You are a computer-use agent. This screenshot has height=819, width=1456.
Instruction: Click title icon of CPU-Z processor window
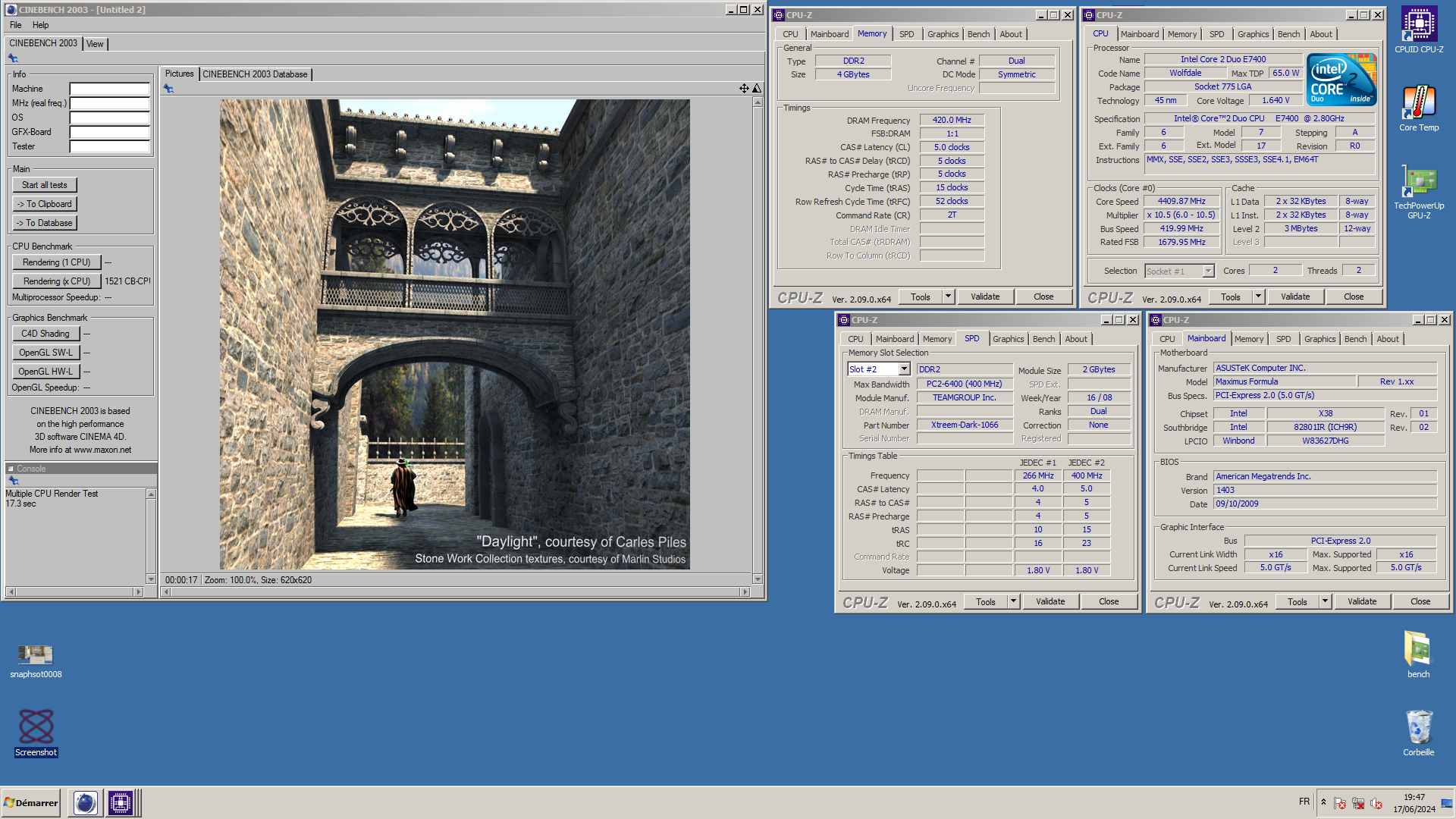1089,15
